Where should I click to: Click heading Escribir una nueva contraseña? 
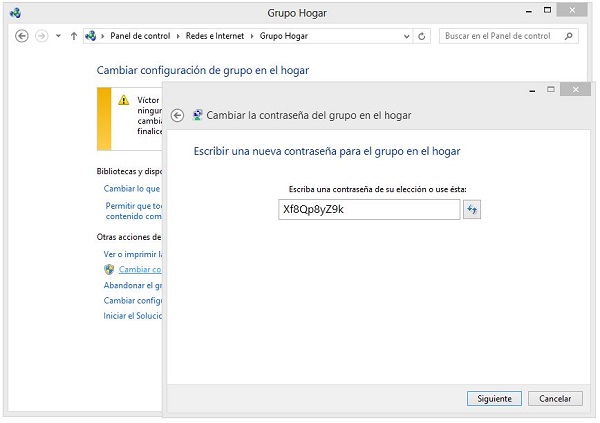coord(327,151)
